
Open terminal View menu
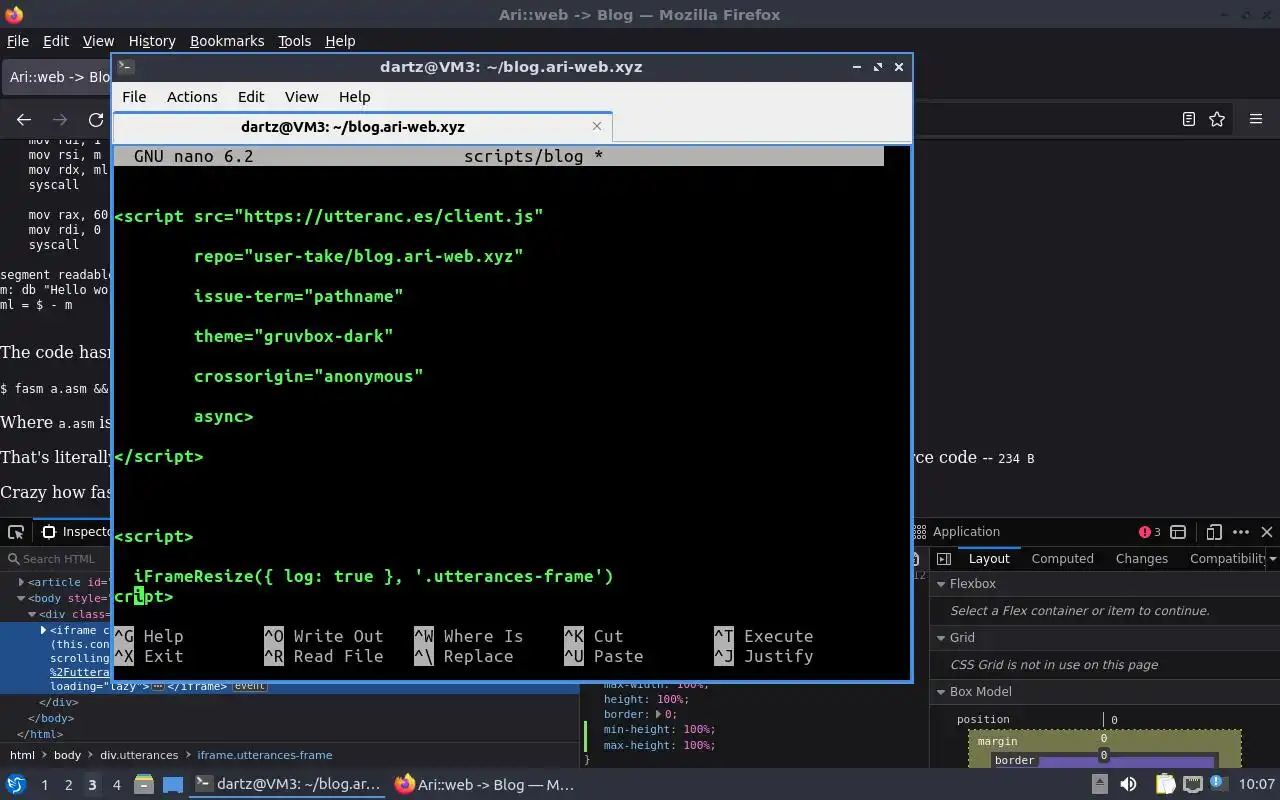point(301,97)
